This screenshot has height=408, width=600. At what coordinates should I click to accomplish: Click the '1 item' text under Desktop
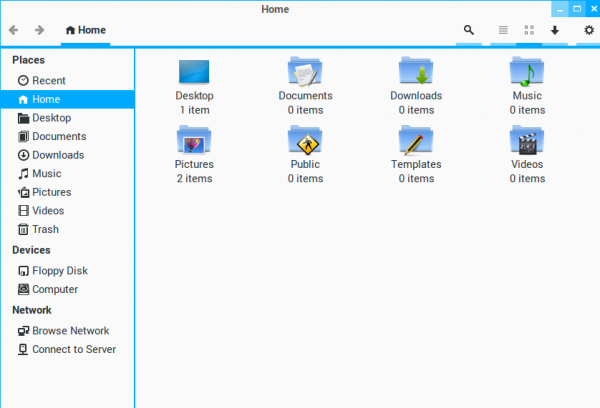tap(194, 110)
